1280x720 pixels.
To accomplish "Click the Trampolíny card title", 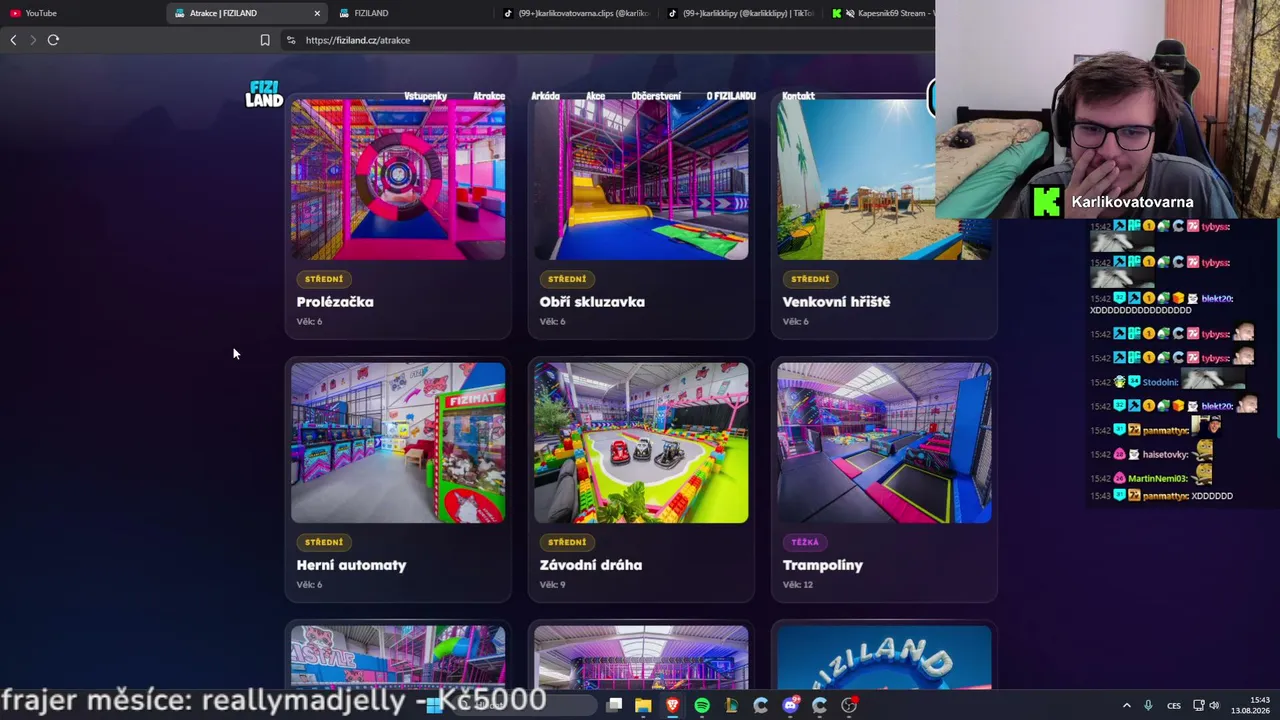I will (823, 565).
